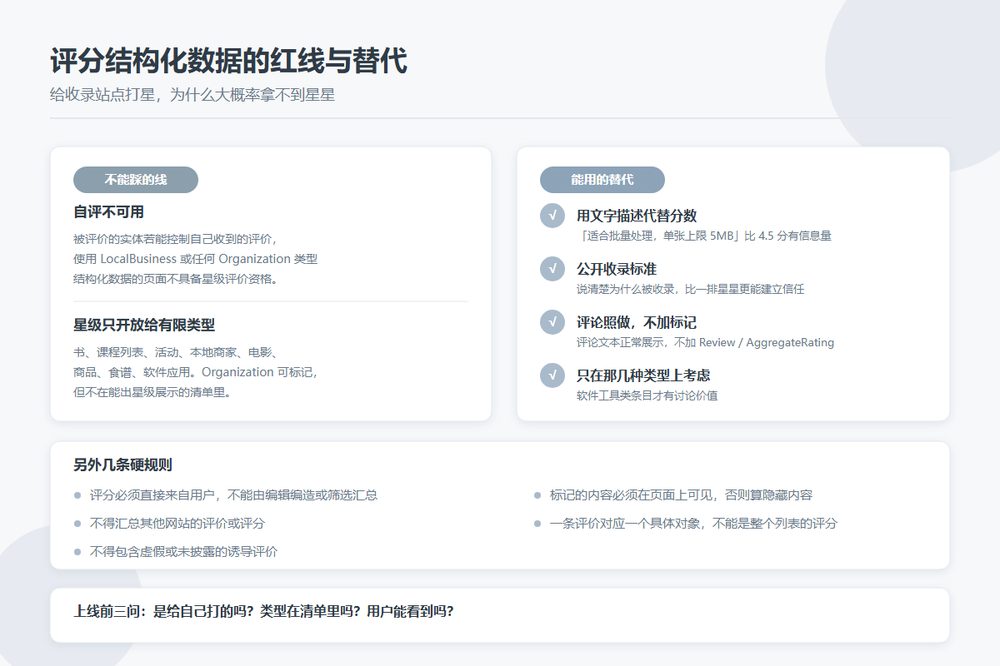Click the heading 只在那几种类型上考虑
This screenshot has height=666, width=1000.
click(643, 375)
